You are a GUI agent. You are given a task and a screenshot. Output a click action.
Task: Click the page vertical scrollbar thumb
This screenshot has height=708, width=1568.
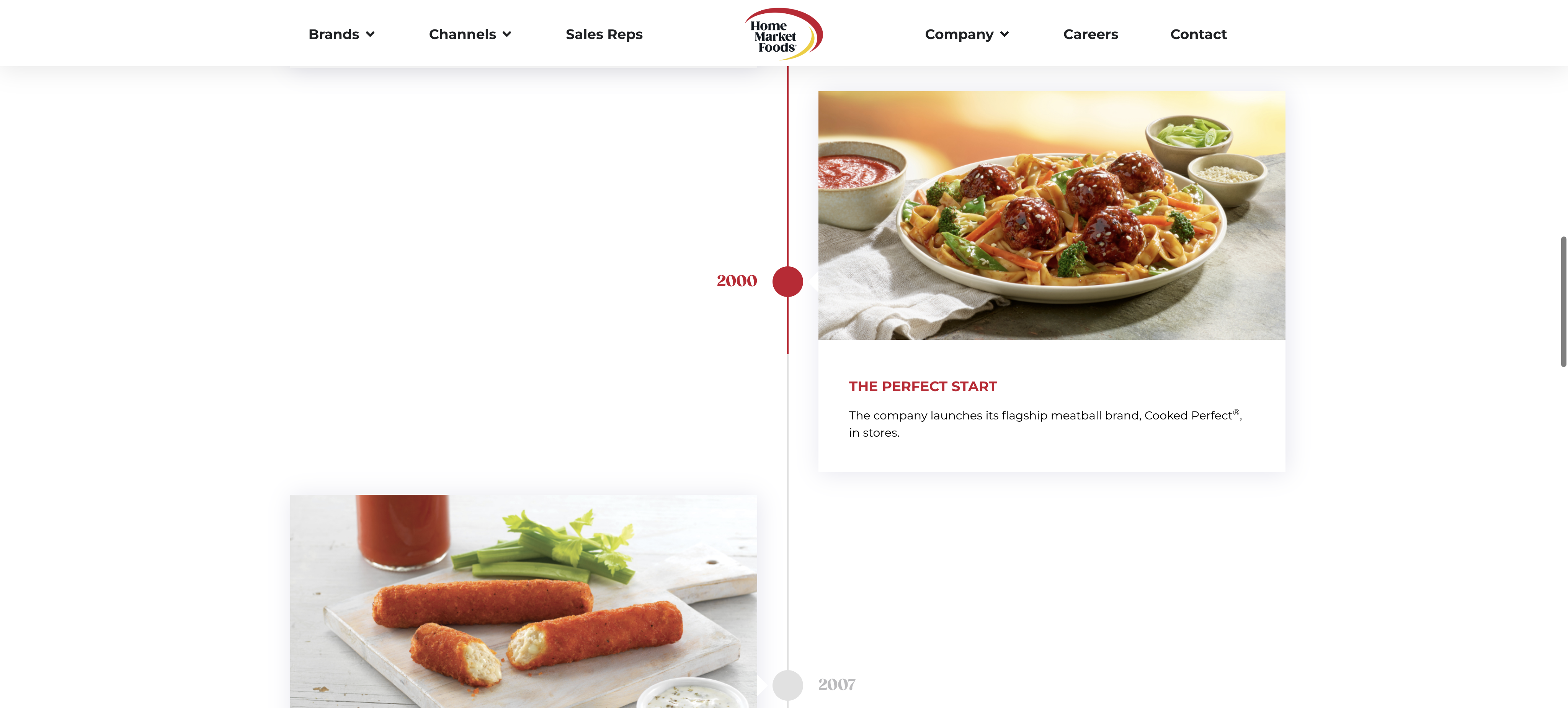pyautogui.click(x=1563, y=301)
